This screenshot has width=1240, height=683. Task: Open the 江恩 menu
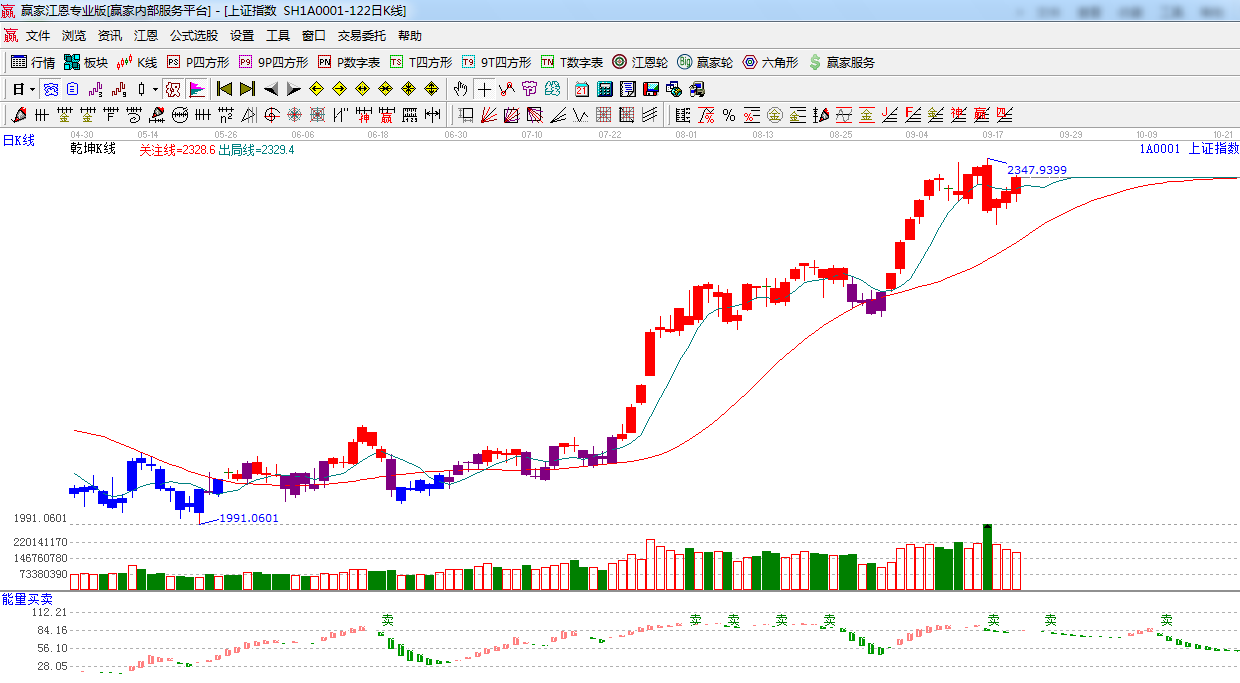click(146, 36)
